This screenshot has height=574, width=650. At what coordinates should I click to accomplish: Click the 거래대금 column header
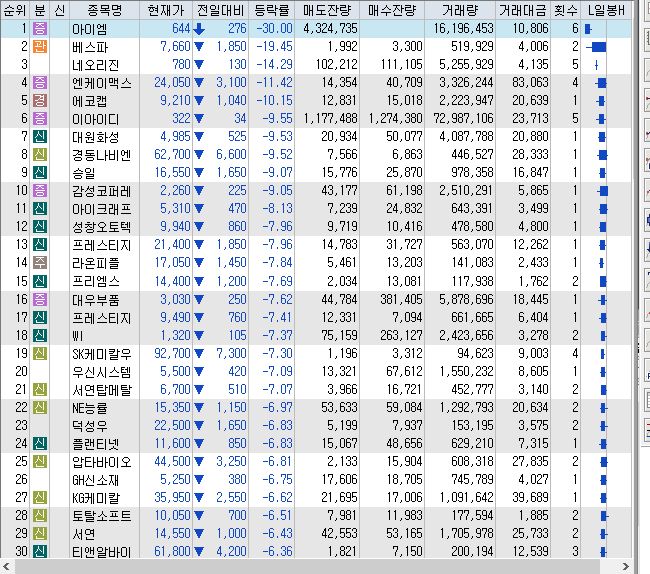(x=523, y=10)
